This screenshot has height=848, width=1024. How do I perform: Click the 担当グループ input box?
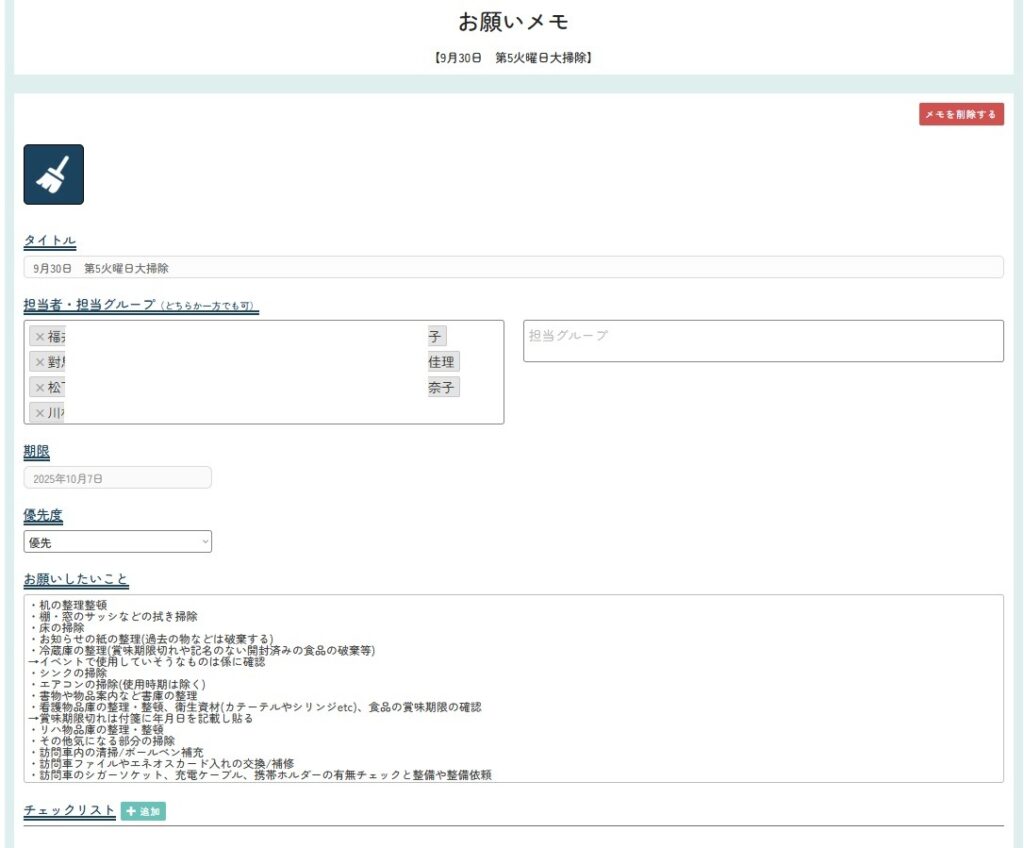pyautogui.click(x=763, y=341)
